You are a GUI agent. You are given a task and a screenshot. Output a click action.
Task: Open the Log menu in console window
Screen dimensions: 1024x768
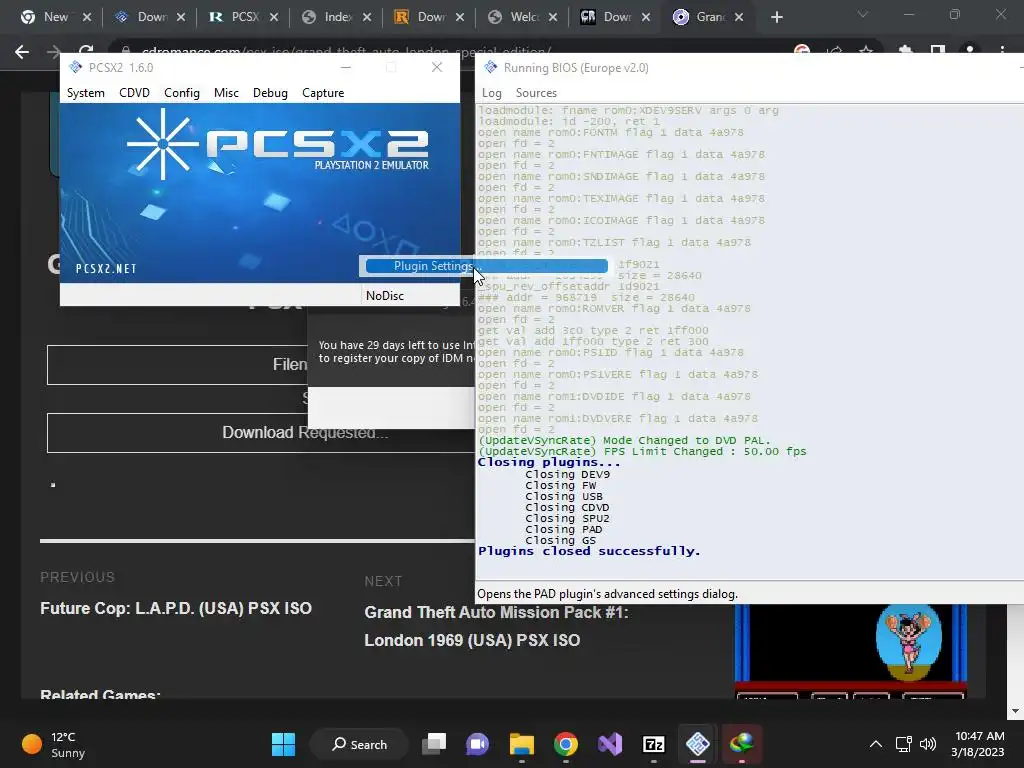click(x=492, y=93)
